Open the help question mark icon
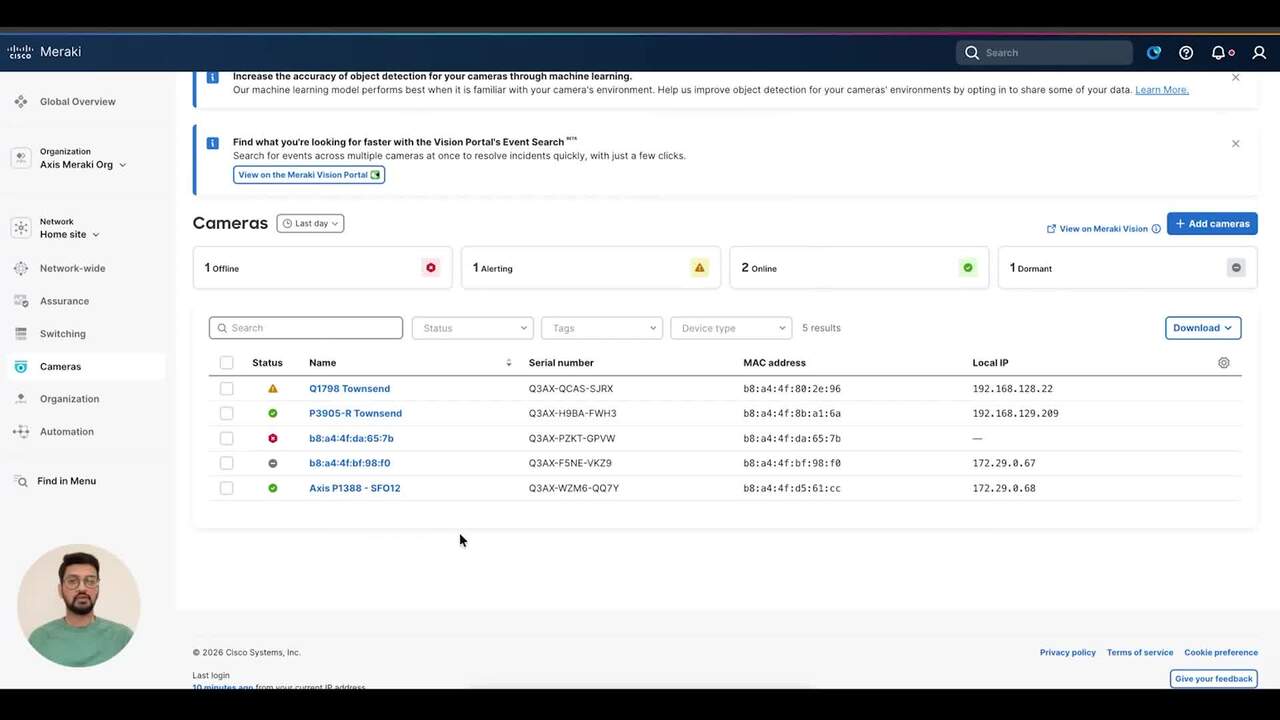 pos(1186,53)
